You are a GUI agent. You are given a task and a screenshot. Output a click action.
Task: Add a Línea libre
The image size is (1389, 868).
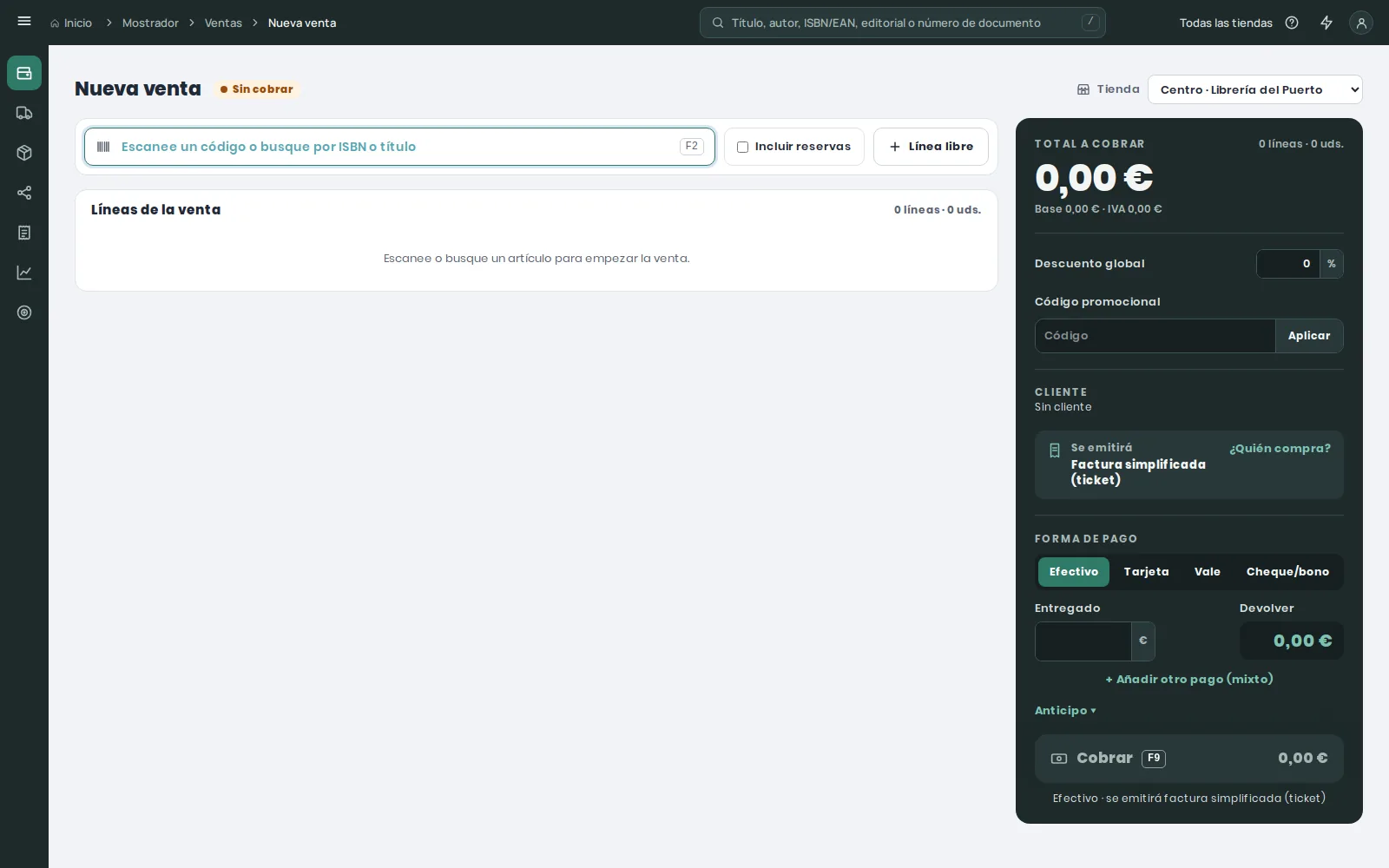[x=931, y=147]
